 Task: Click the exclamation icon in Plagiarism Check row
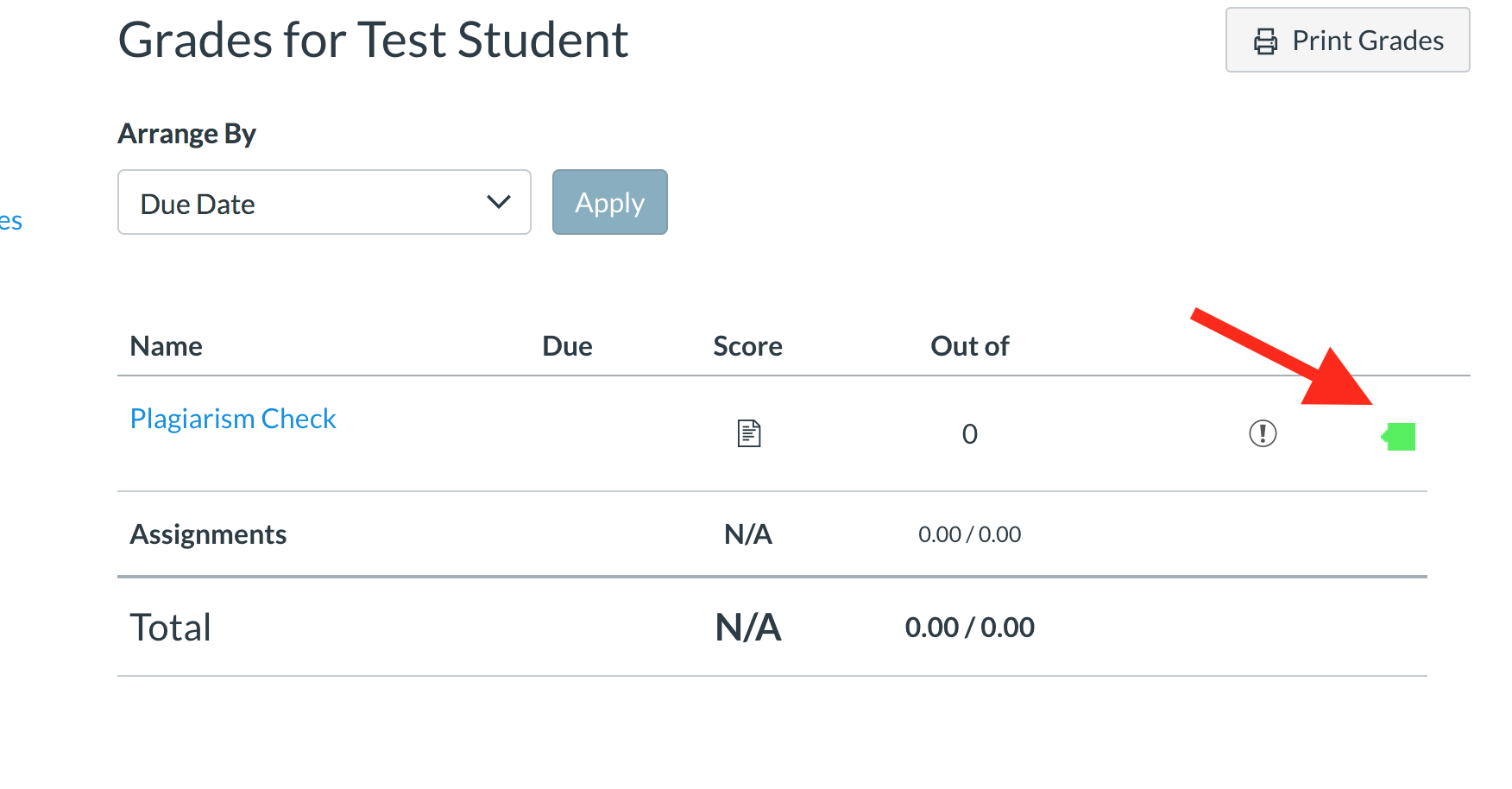(1263, 433)
